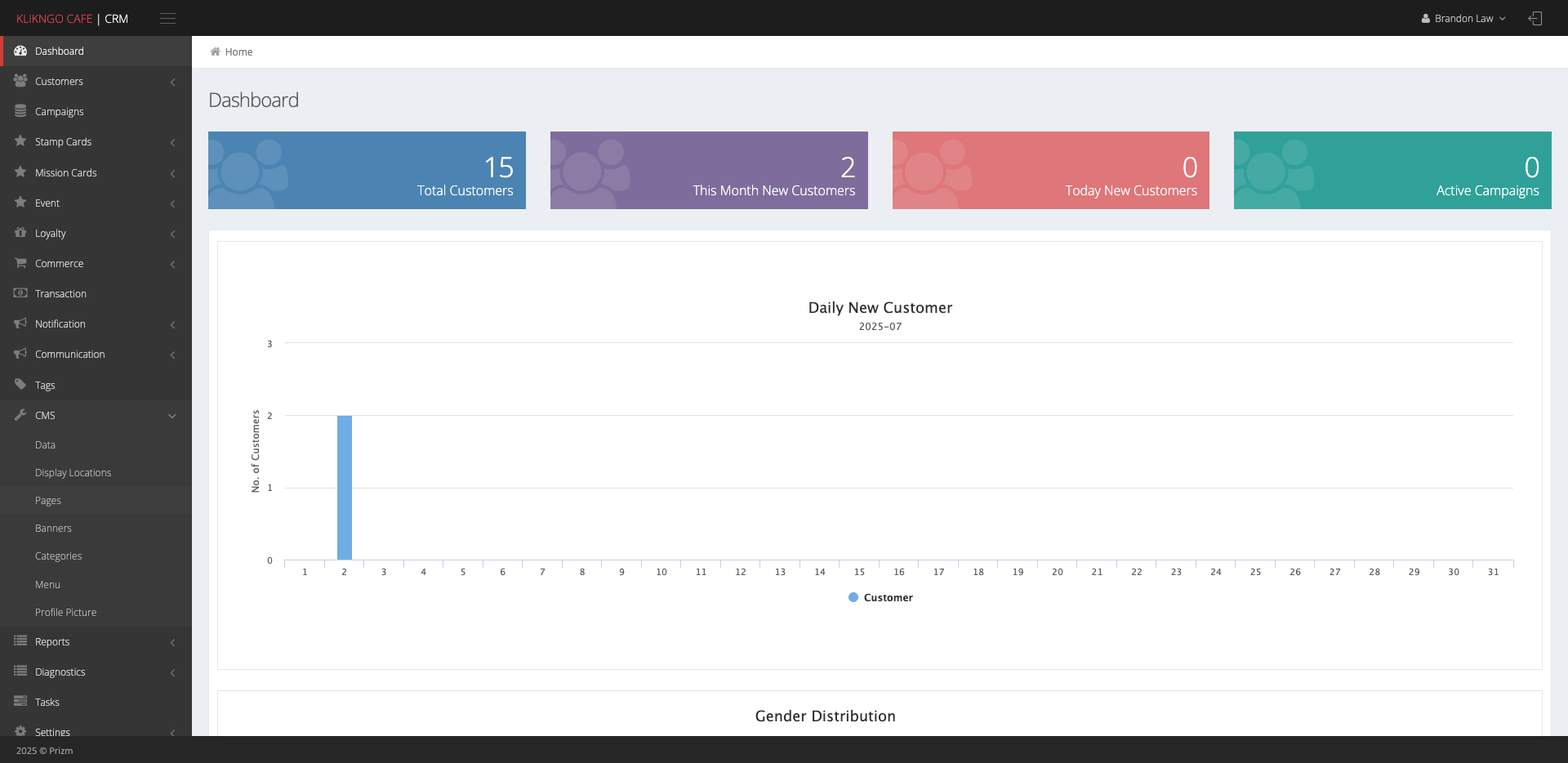Toggle the Customer legend series dot

(853, 597)
